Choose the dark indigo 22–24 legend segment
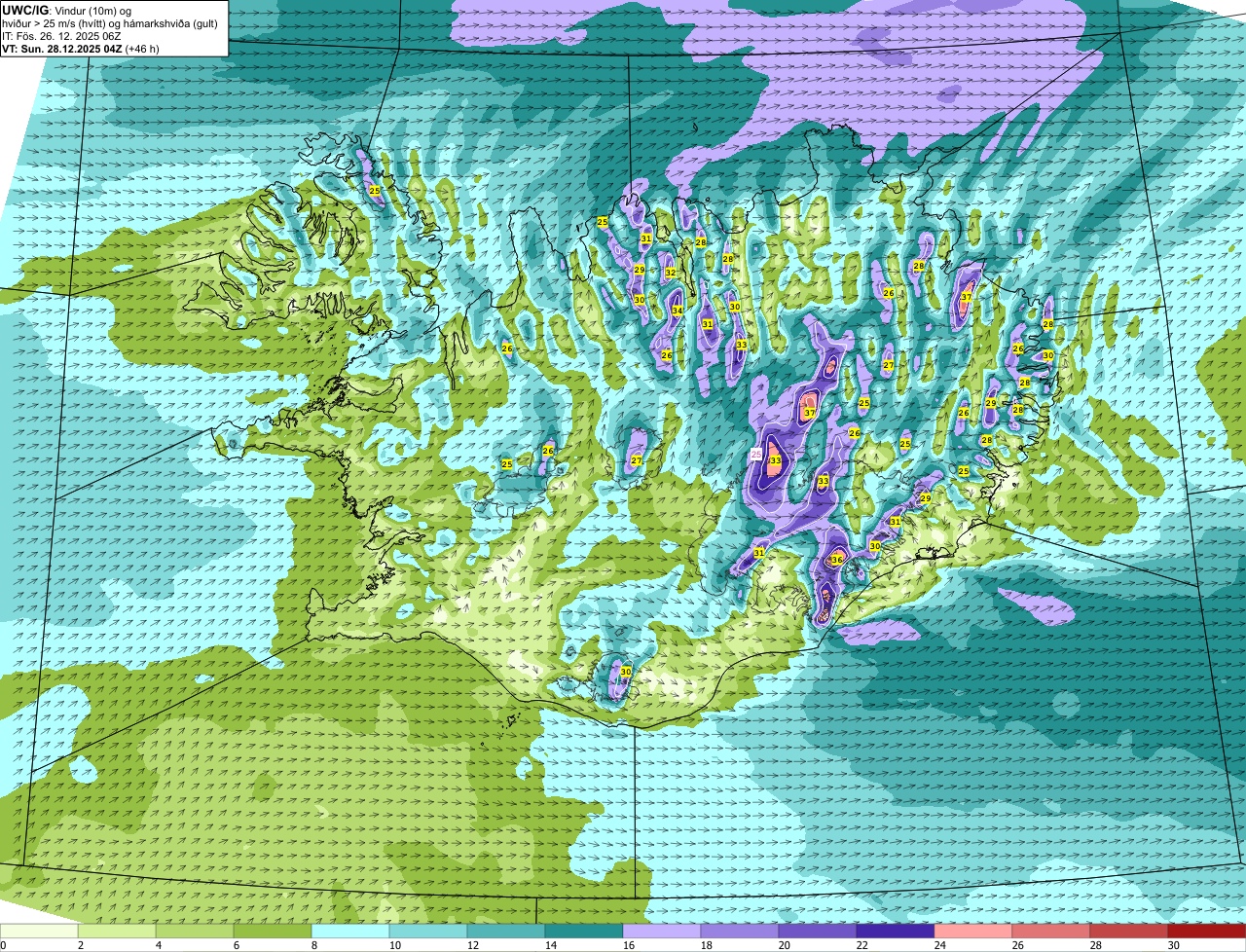The width and height of the screenshot is (1246, 952). click(896, 931)
